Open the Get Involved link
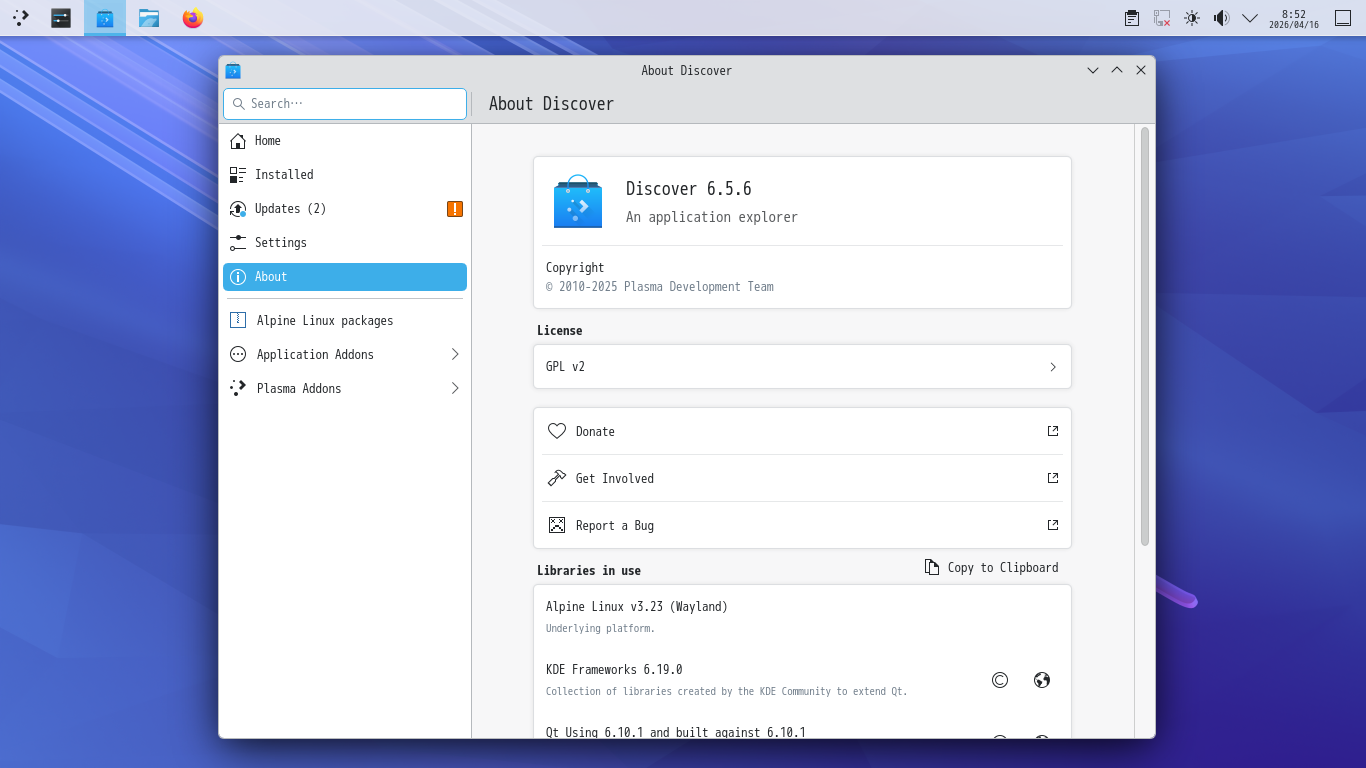This screenshot has width=1366, height=768. [802, 478]
